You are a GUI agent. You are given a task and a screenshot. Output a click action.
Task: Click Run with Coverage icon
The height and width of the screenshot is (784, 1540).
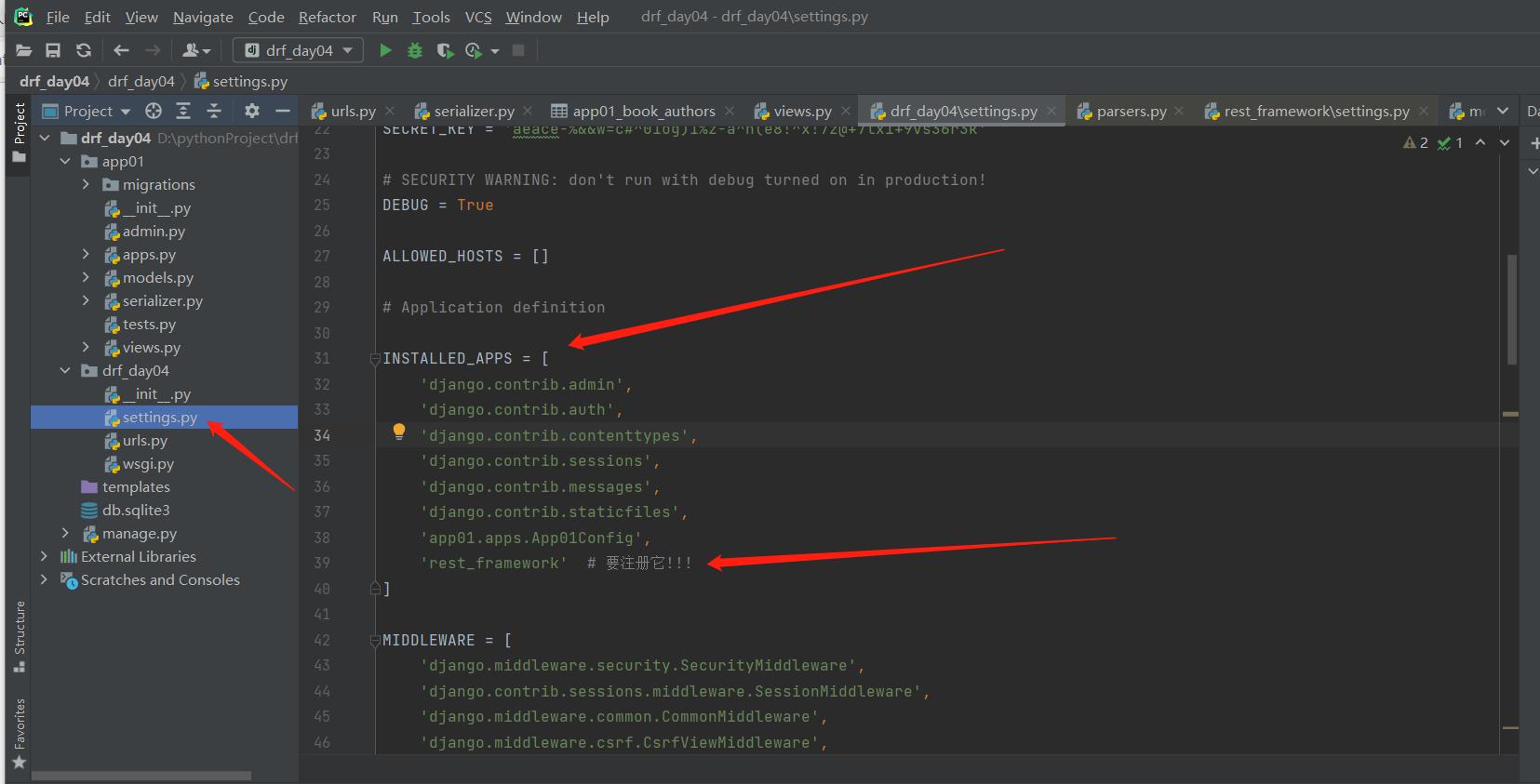coord(445,50)
